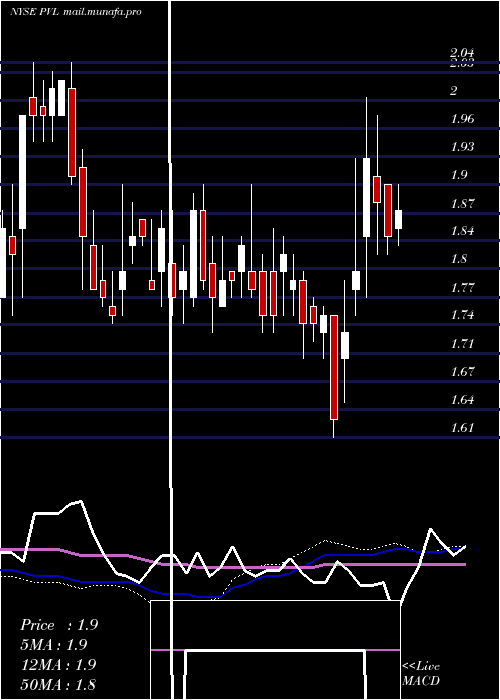Viewport: 500px width, 700px height.
Task: Click the 1.71 price axis label
Action: tap(462, 343)
